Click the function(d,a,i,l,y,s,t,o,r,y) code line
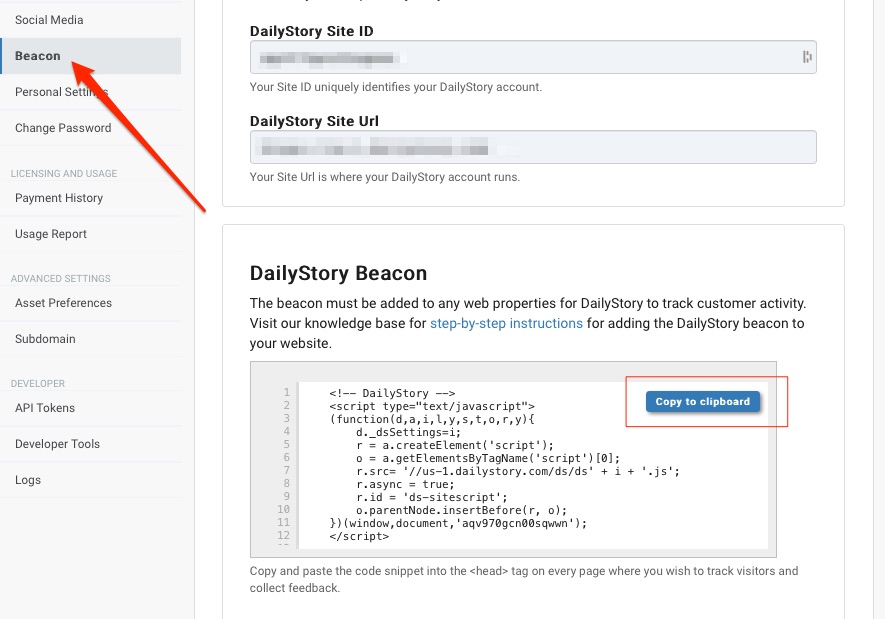The image size is (885, 619). pos(432,419)
